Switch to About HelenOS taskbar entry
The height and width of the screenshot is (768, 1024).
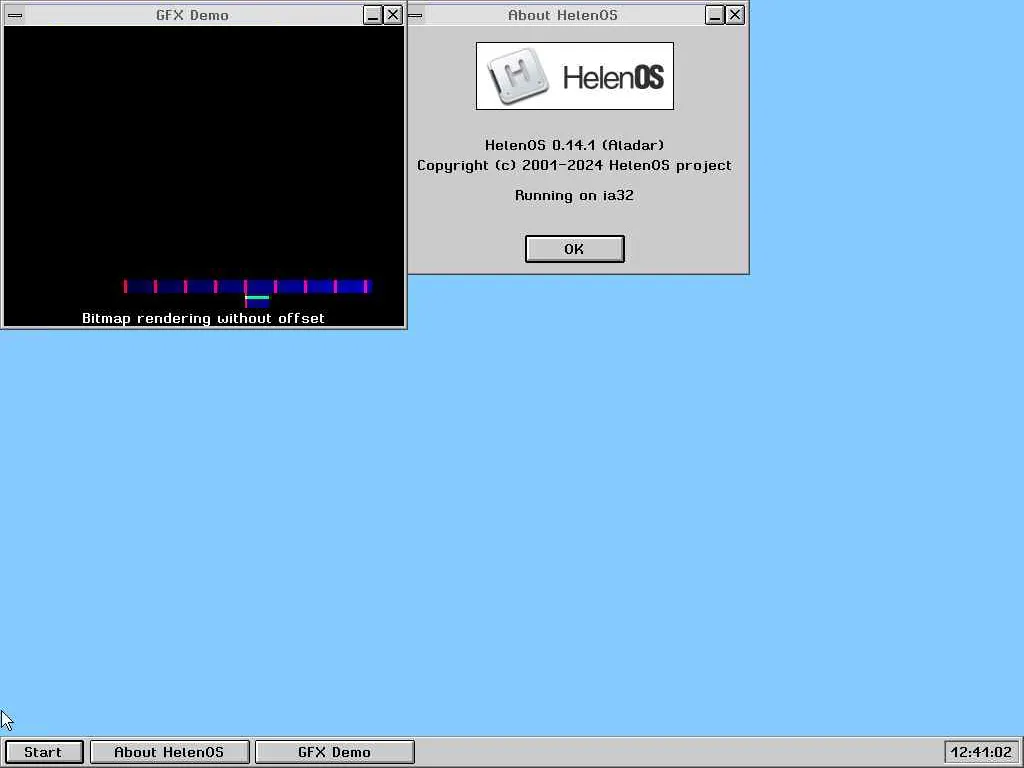[x=169, y=752]
